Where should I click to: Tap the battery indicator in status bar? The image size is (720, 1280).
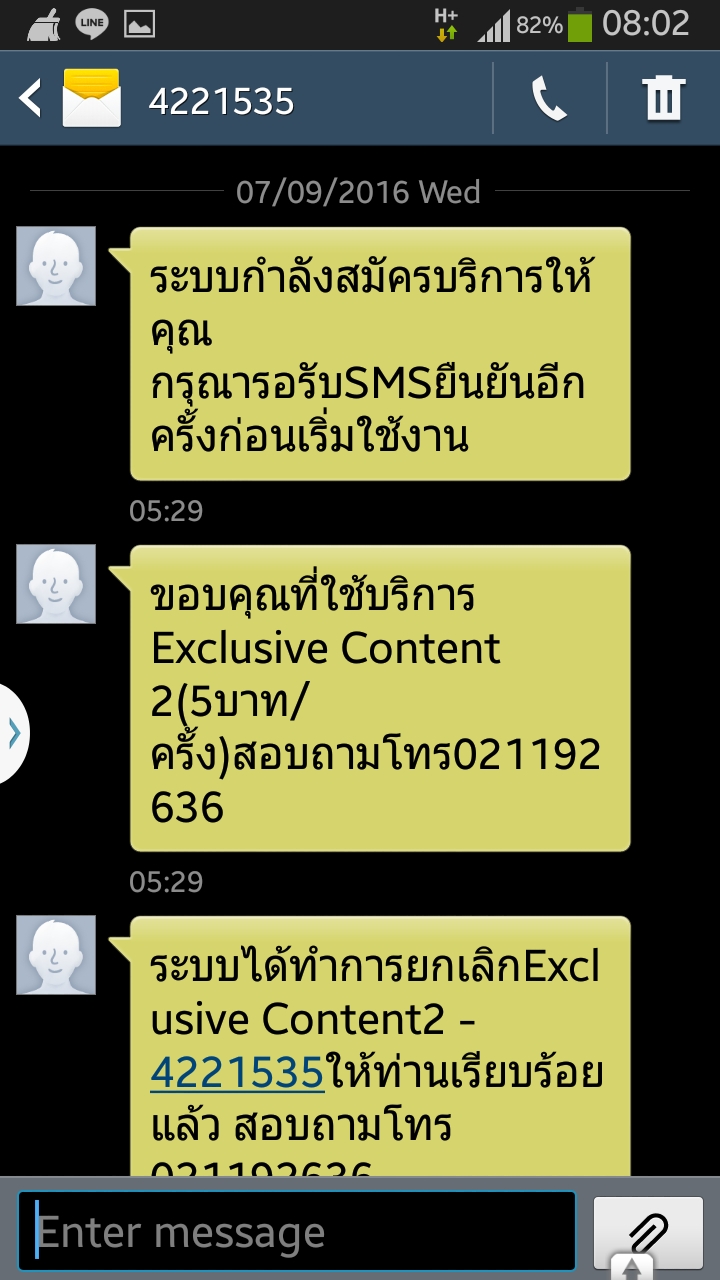pos(580,24)
